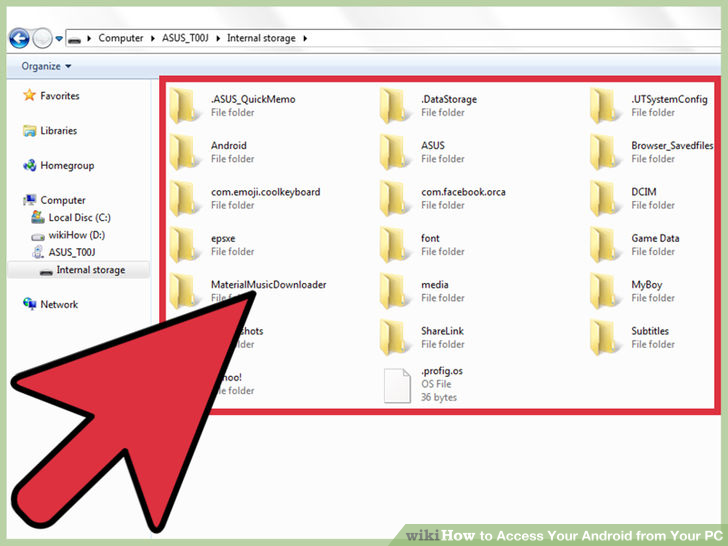Select the DCIM folder icon
Viewport: 728px width, 546px height.
click(604, 199)
